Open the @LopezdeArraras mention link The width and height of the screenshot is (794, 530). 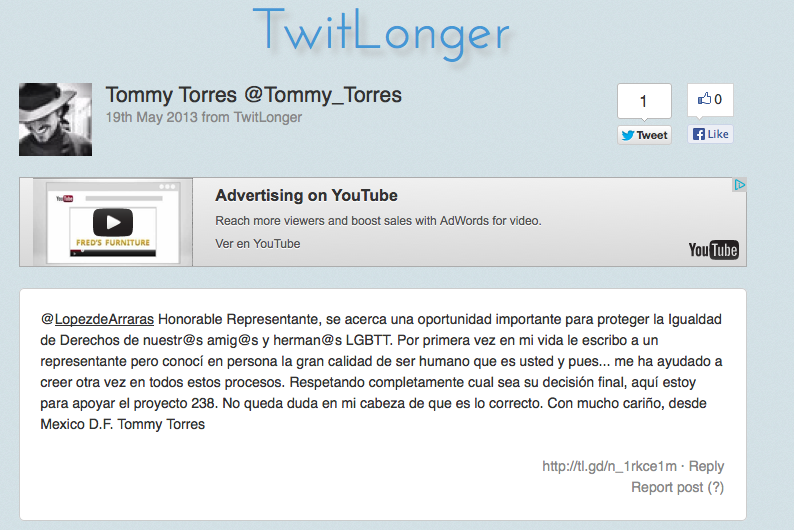click(x=98, y=319)
